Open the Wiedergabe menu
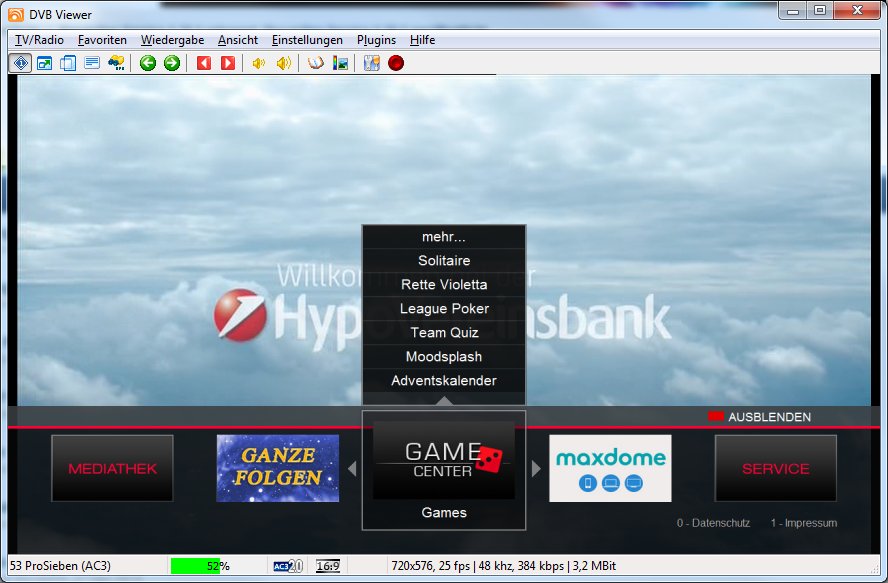 172,40
